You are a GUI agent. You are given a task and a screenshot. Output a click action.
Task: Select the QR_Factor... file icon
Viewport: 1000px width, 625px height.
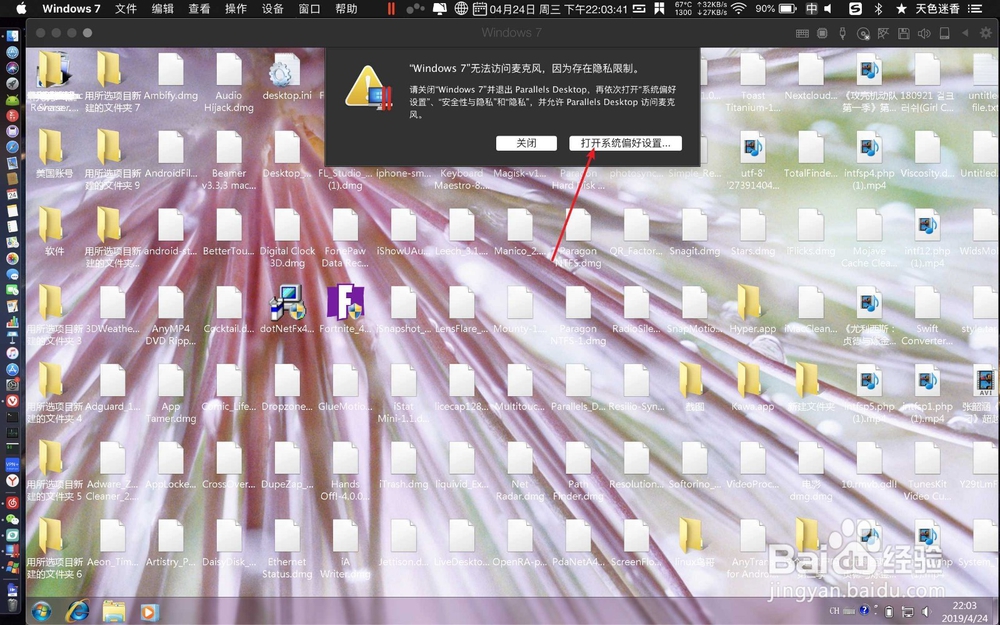636,232
